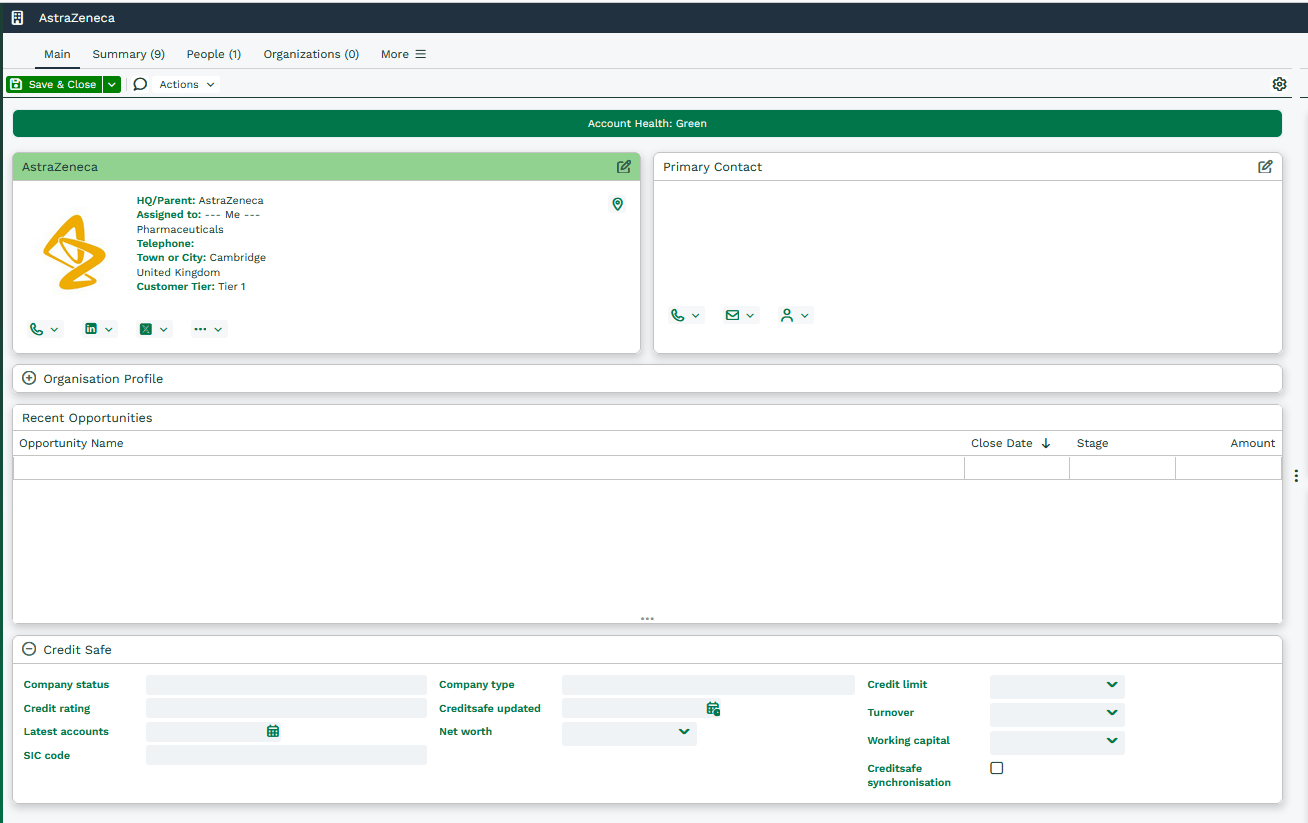Enable the Creditsafe synchronisation checkbox
The image size is (1308, 823).
coord(996,768)
